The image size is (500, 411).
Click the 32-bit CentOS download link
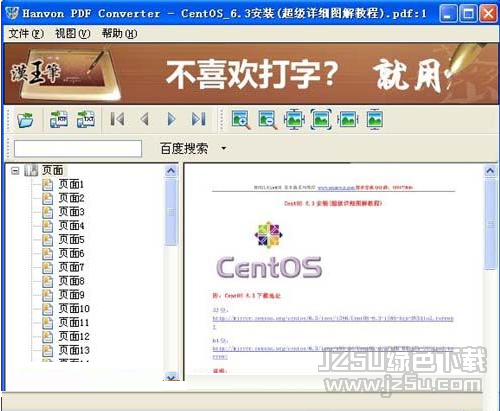pyautogui.click(x=333, y=319)
